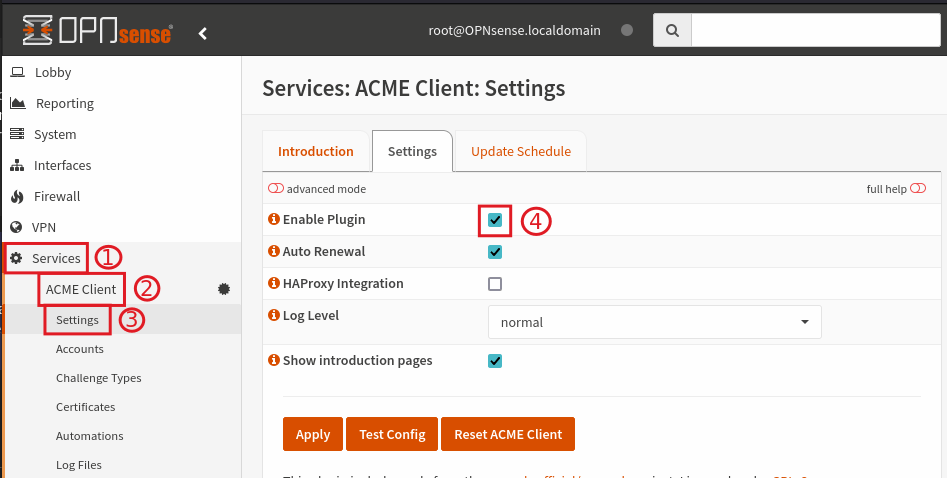The width and height of the screenshot is (947, 478).
Task: Show help for Auto Renewal info icon
Action: point(274,251)
